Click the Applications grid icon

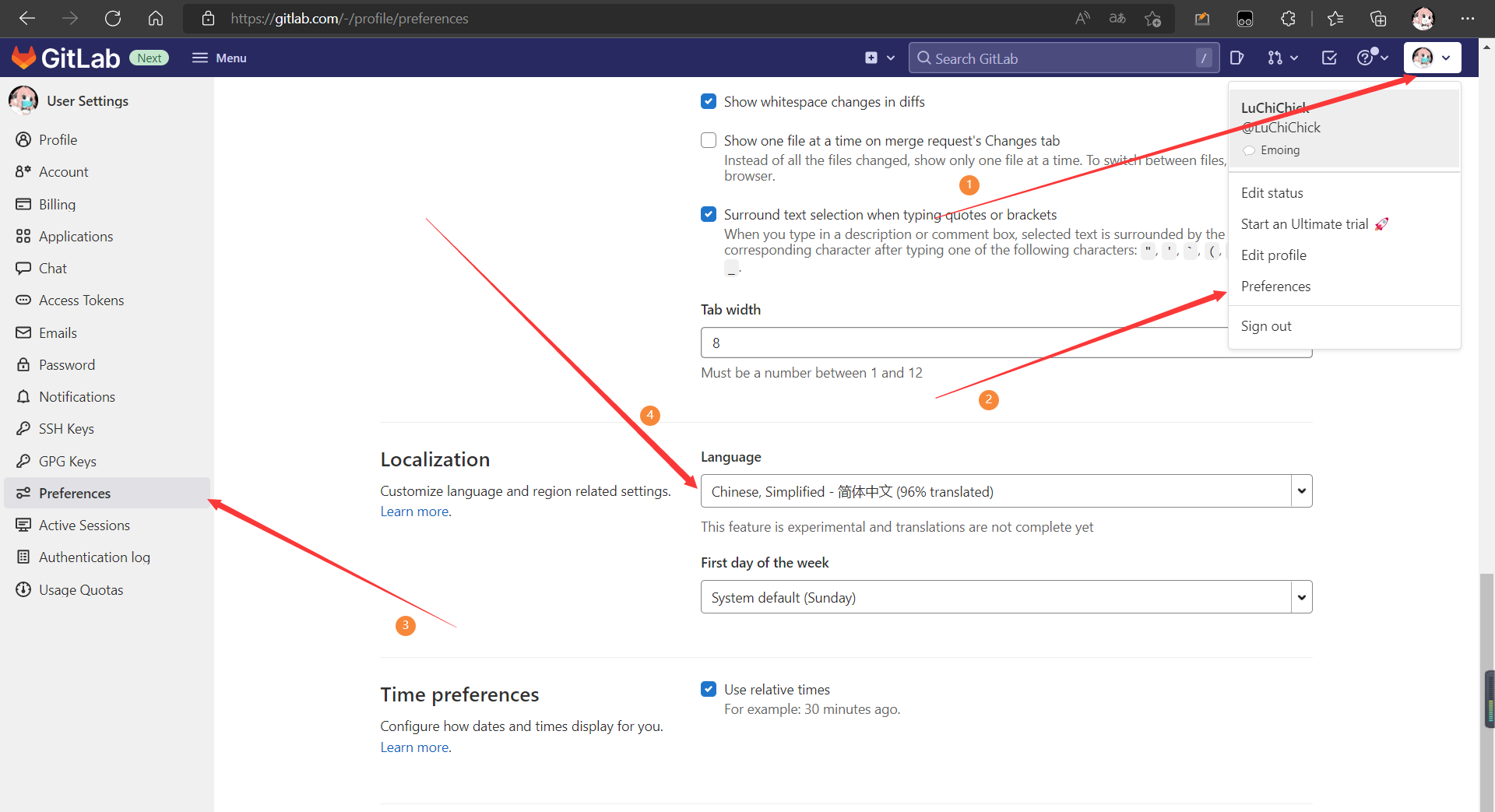tap(23, 236)
